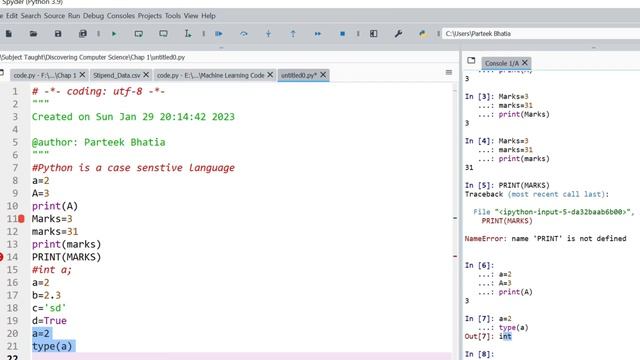640x360 pixels.
Task: Click ipython-input file link in traceback
Action: (562, 212)
